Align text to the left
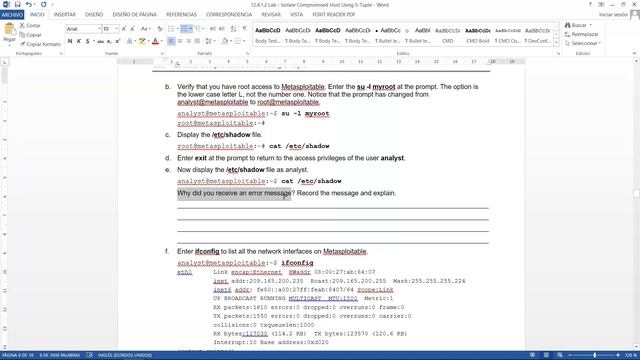Screen dimensions: 640x360 click(171, 41)
